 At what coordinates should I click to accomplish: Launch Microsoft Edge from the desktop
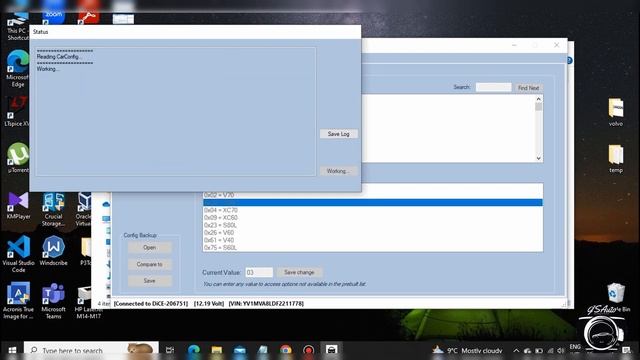18,69
